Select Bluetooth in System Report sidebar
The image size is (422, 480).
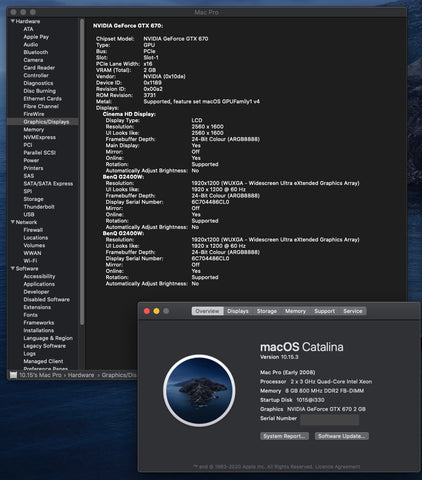click(x=36, y=52)
